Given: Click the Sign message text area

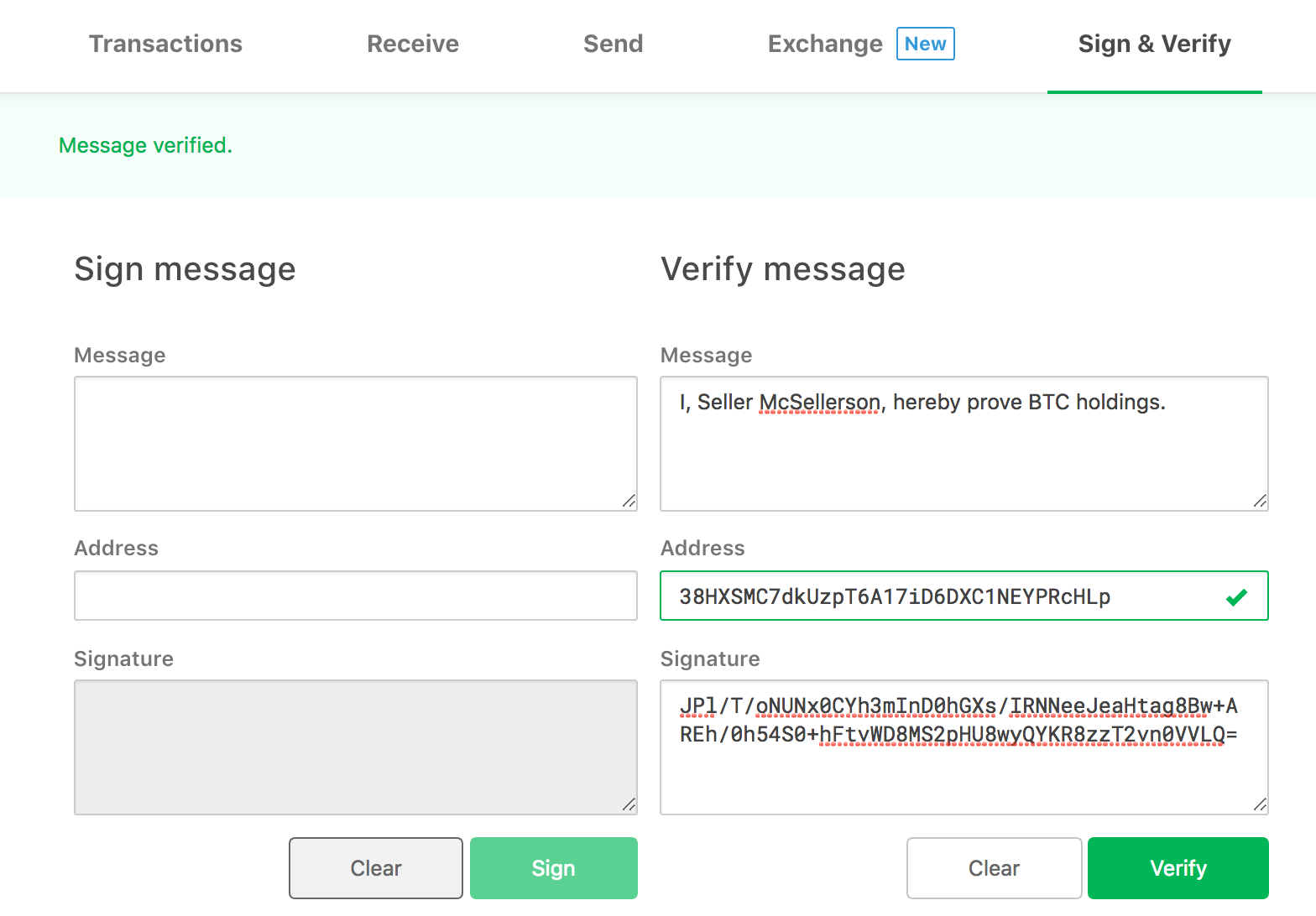Looking at the screenshot, I should [355, 443].
